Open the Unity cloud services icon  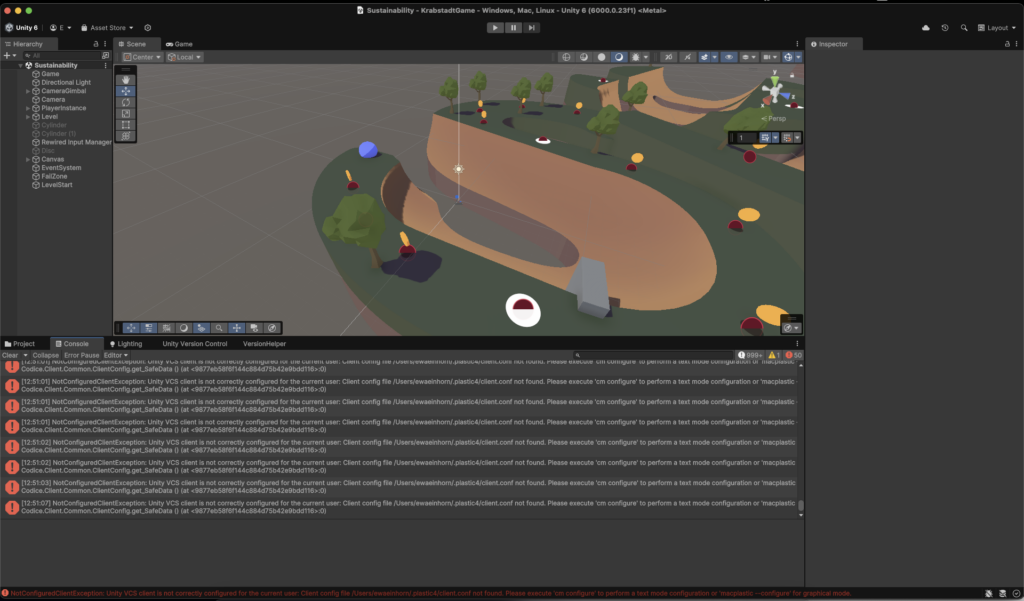pos(925,28)
